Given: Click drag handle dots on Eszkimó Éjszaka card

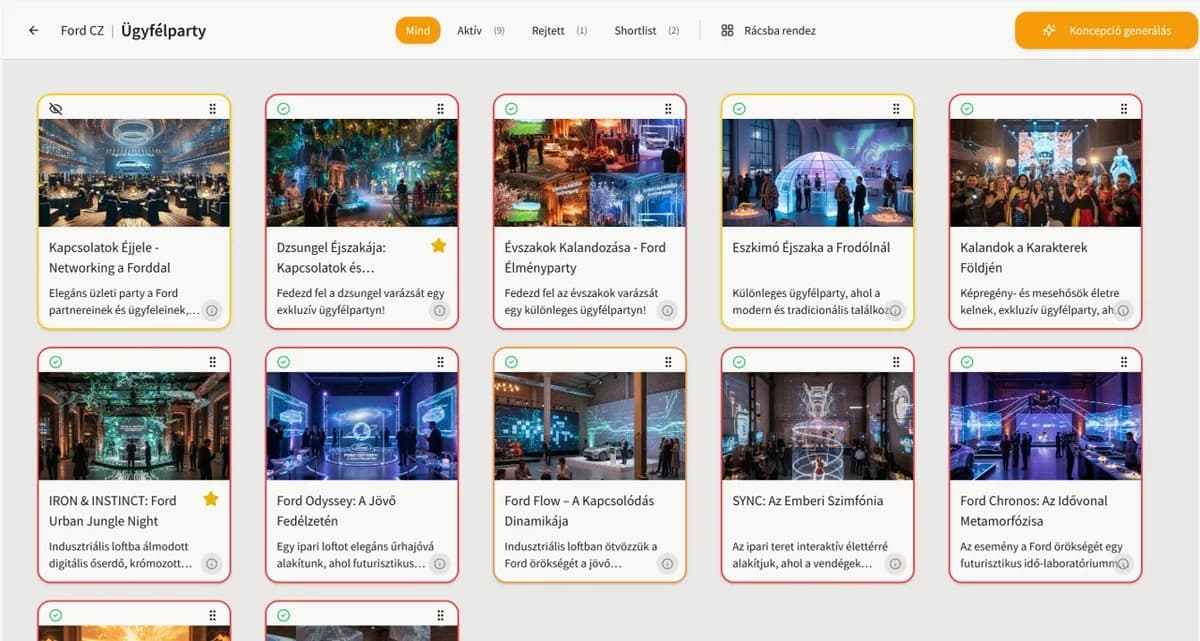Looking at the screenshot, I should pos(897,108).
